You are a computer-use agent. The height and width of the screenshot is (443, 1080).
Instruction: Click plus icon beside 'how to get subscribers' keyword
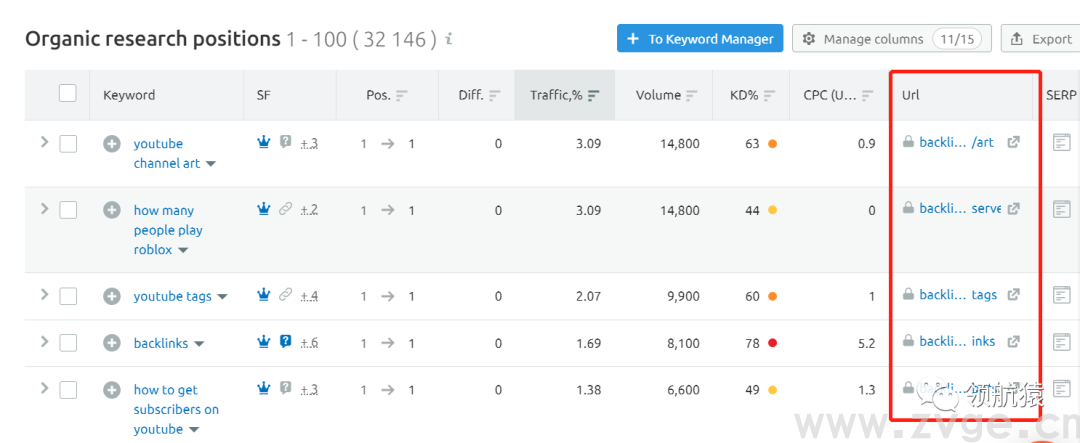tap(112, 390)
